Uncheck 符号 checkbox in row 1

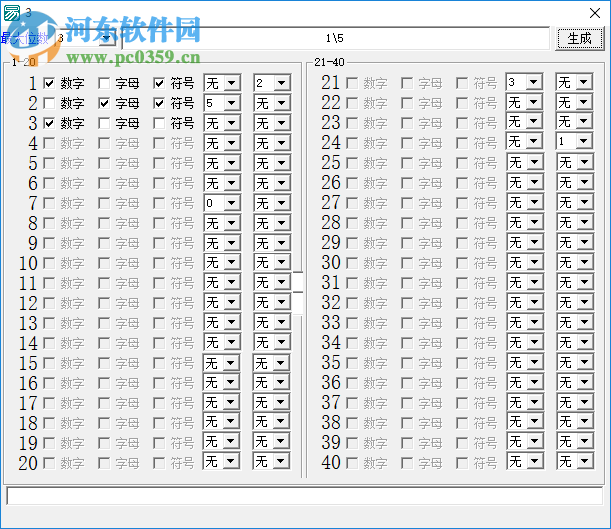click(159, 83)
